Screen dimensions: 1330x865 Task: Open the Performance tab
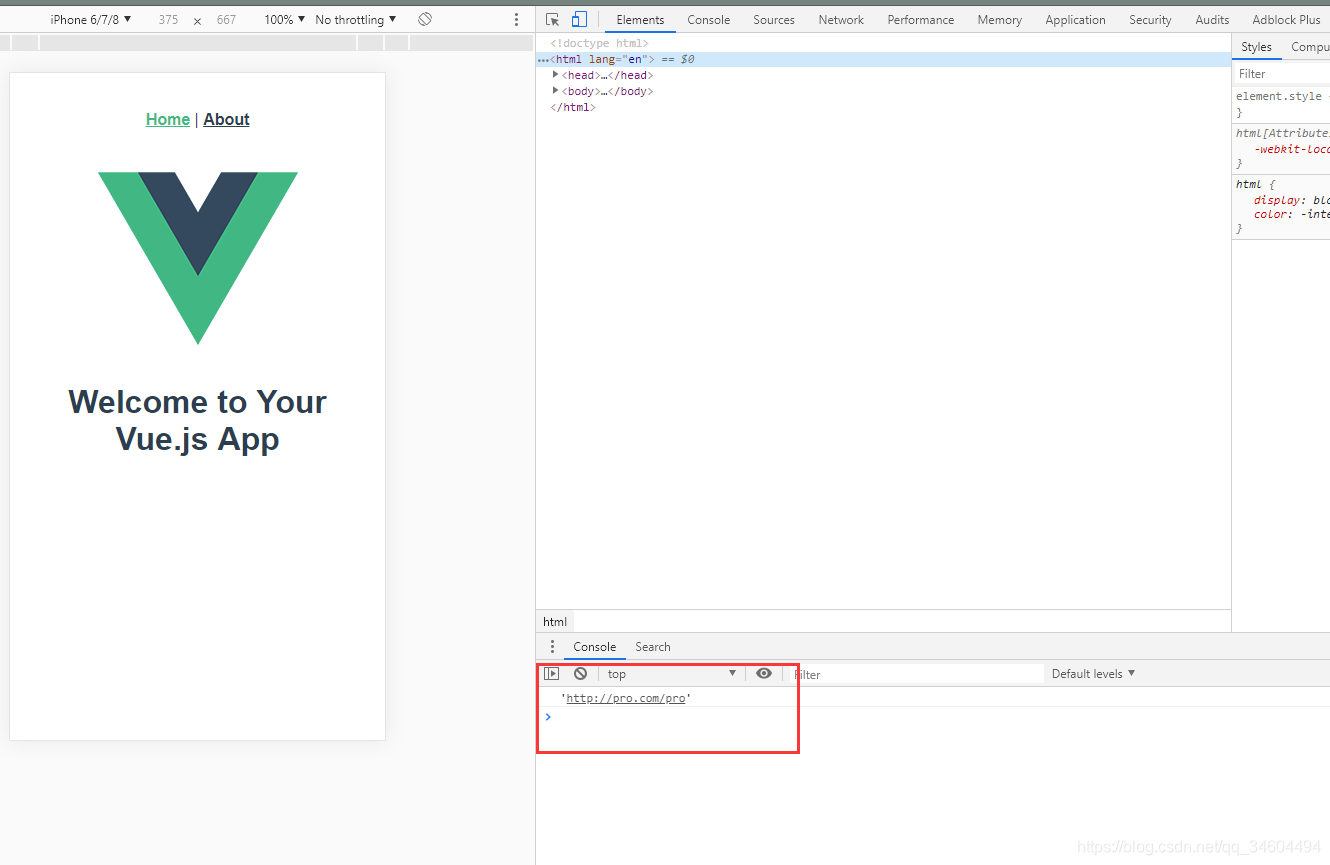point(920,19)
